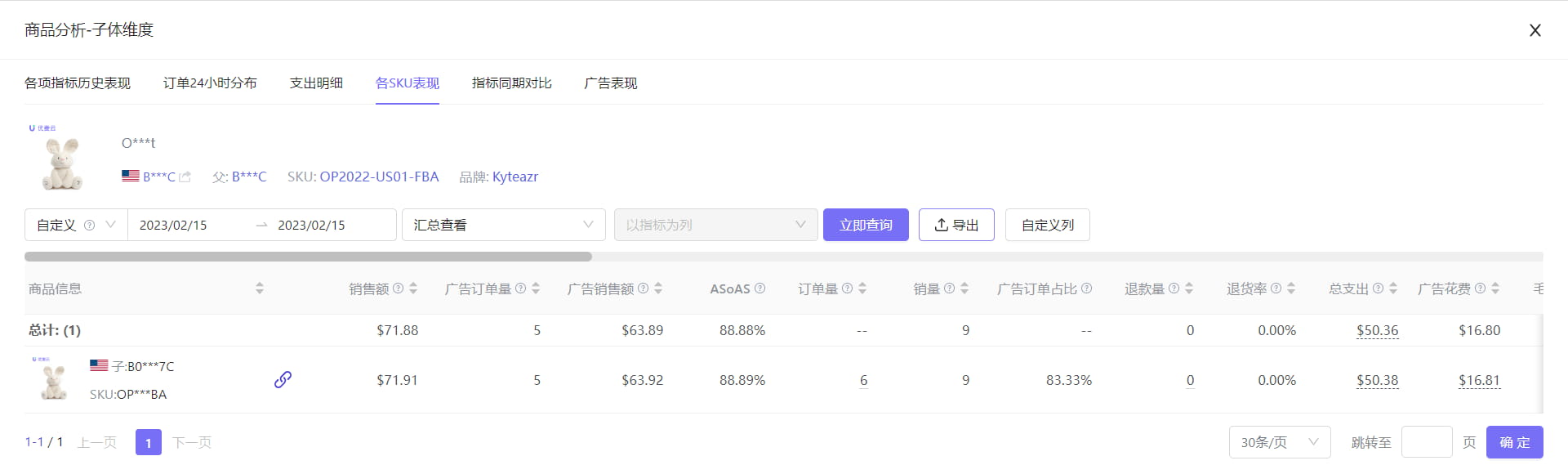Image resolution: width=1568 pixels, height=474 pixels.
Task: Click help icon next to 自定义
Action: click(x=90, y=225)
